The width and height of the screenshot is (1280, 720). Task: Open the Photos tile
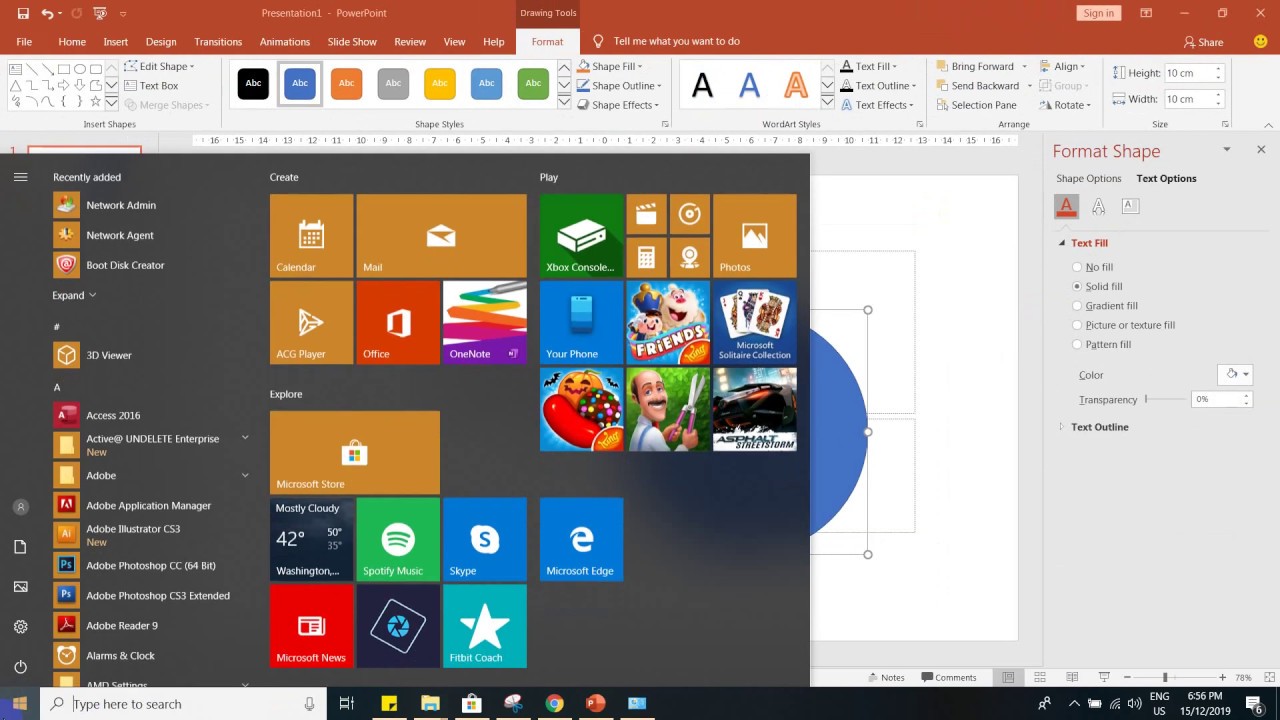point(755,236)
